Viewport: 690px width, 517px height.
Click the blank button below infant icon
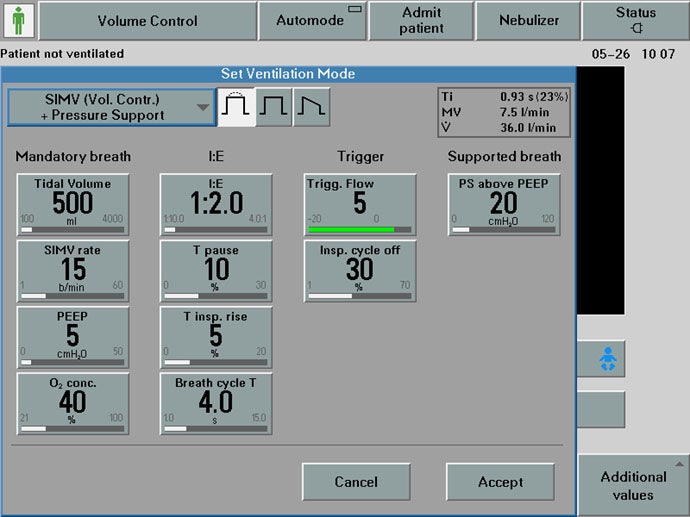[601, 410]
